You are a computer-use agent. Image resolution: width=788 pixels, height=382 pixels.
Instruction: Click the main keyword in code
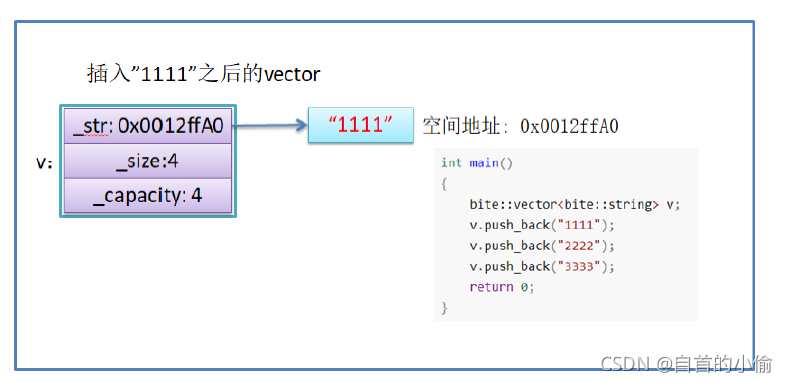[x=484, y=163]
